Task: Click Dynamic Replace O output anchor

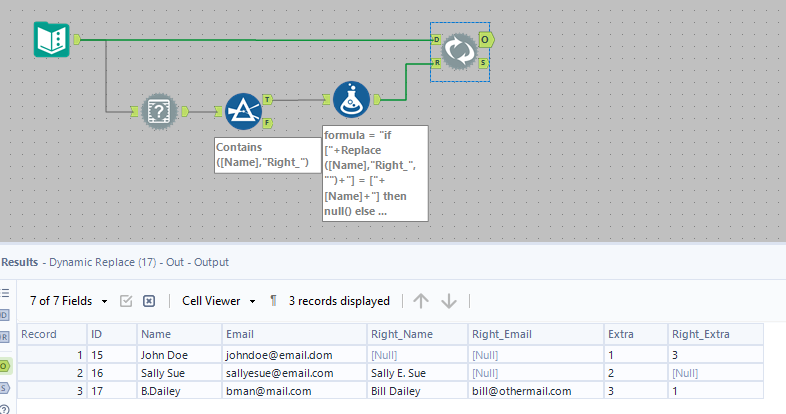Action: click(486, 40)
